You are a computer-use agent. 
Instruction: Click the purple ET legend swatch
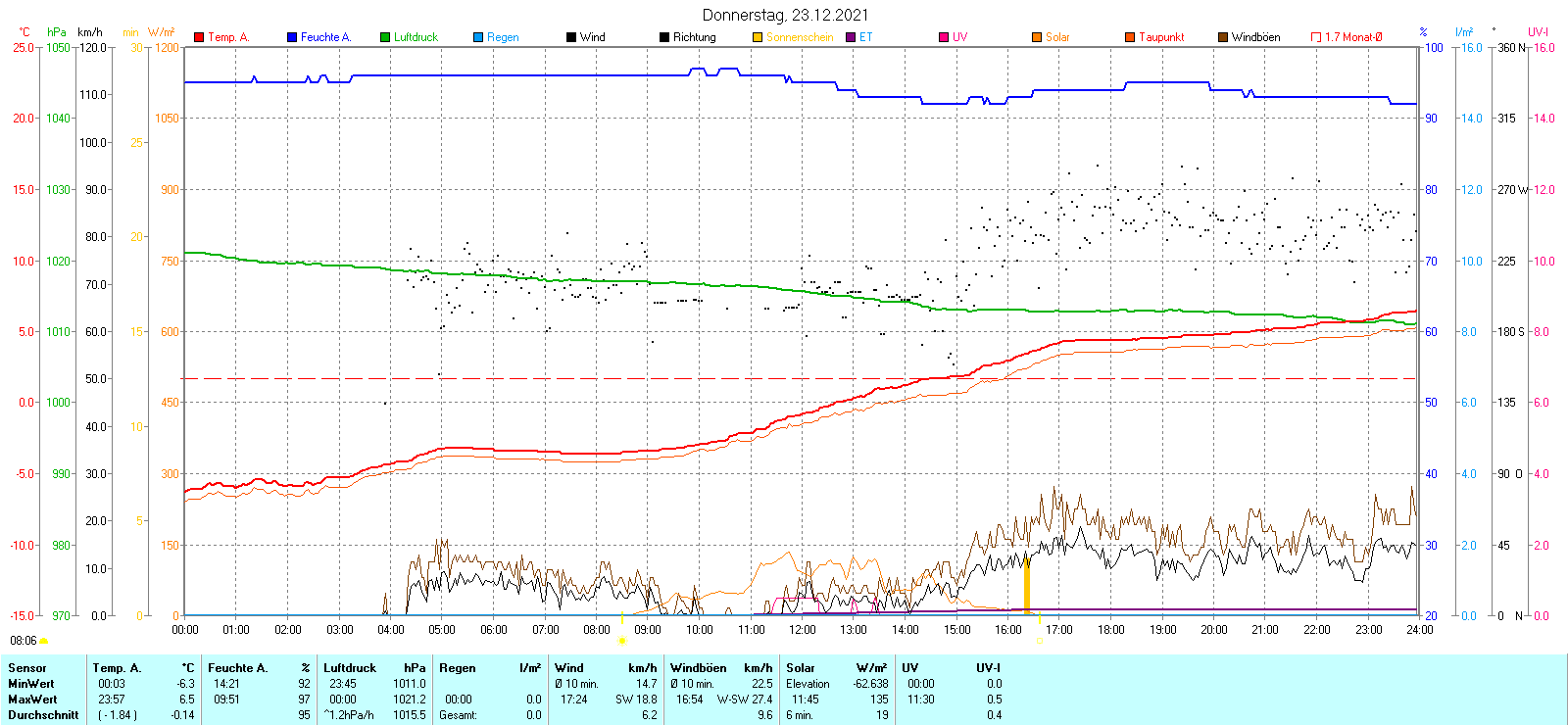851,37
